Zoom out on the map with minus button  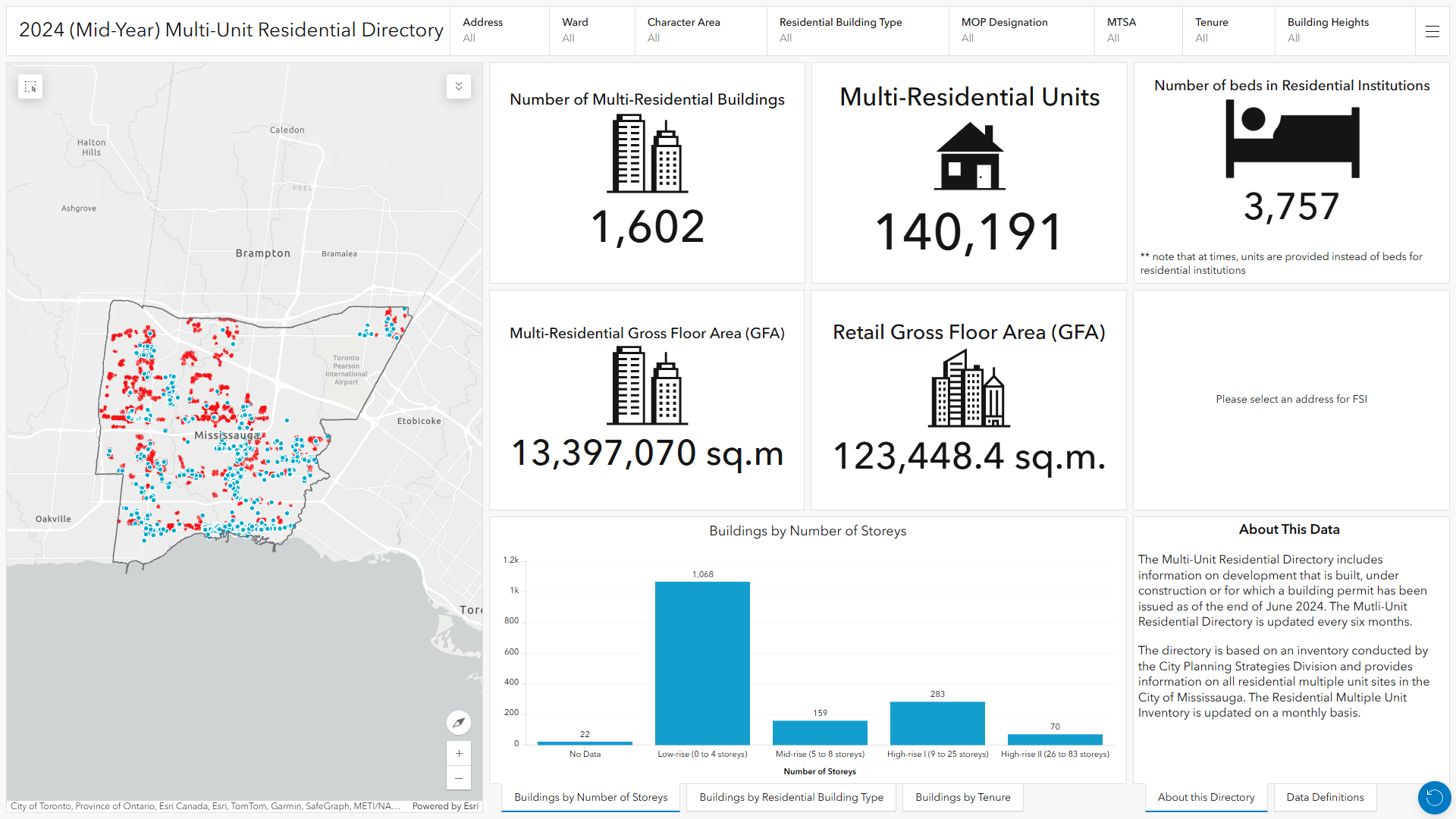point(459,778)
